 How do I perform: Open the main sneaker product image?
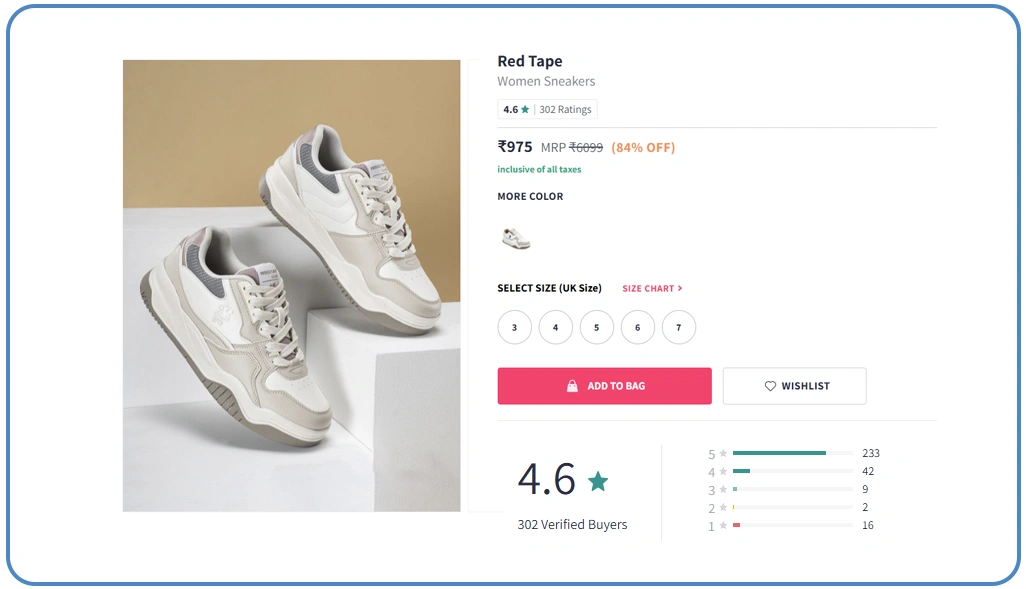tap(292, 286)
